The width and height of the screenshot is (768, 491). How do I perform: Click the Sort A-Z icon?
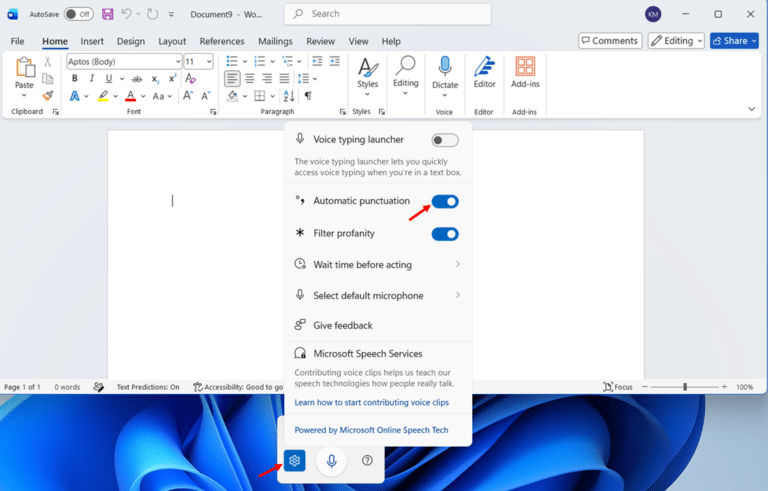[289, 96]
